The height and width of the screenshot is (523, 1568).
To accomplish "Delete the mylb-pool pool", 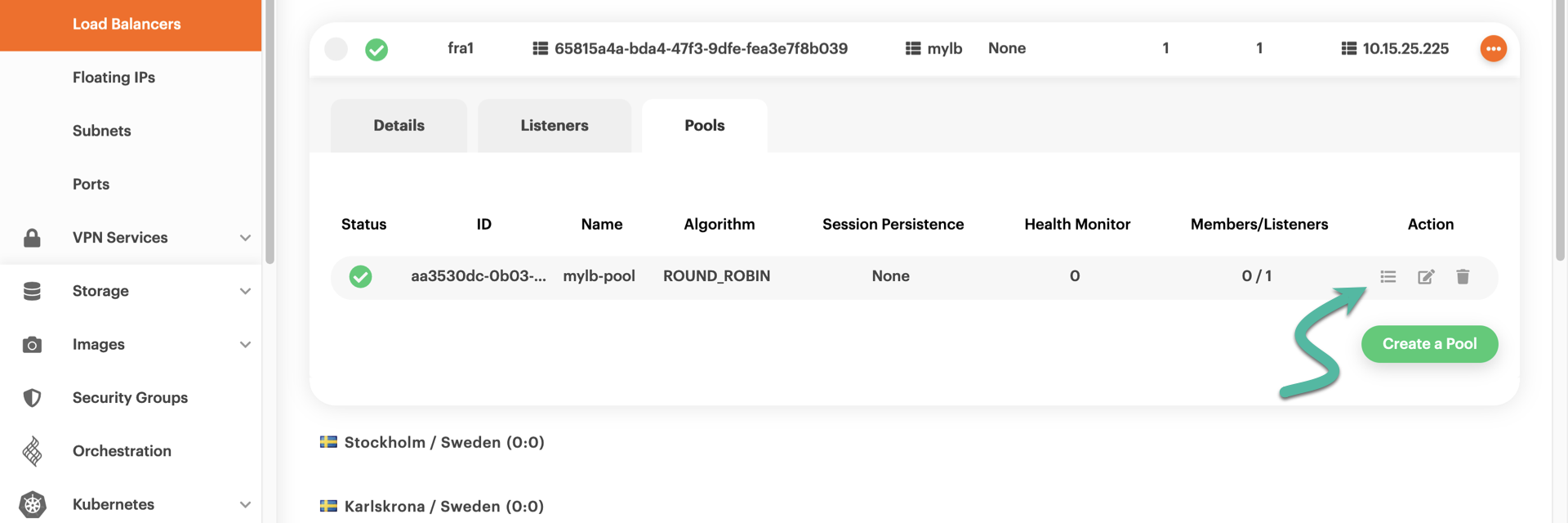I will 1463,277.
